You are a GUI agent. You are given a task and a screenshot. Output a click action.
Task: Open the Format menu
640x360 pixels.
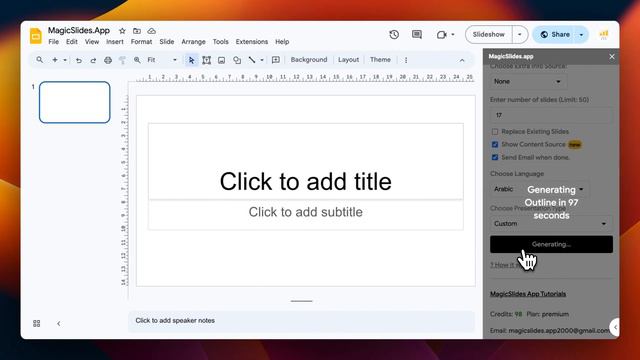pos(141,42)
